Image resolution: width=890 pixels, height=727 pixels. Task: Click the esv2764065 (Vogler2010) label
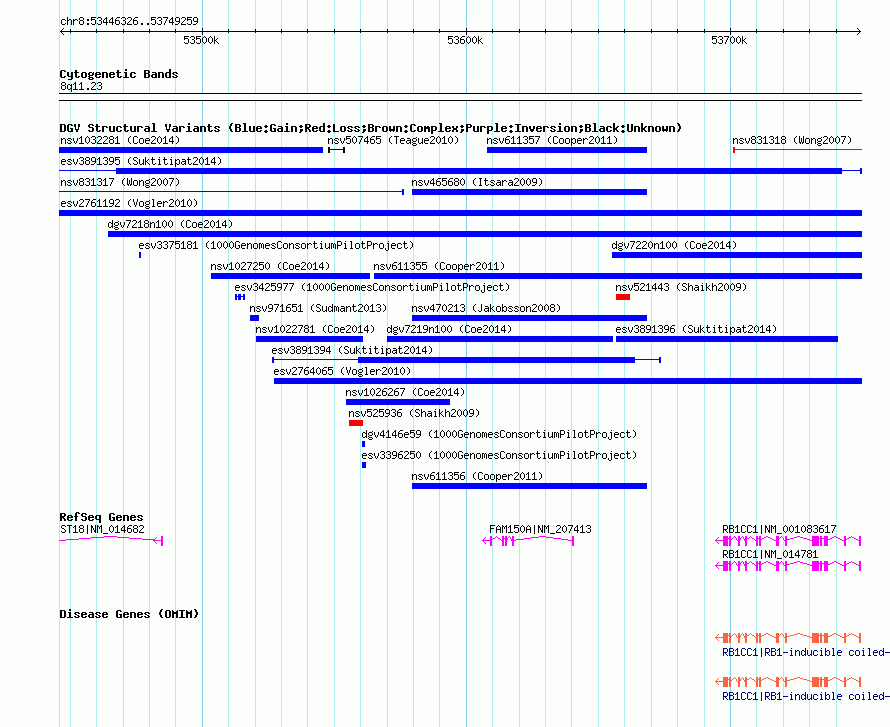342,371
